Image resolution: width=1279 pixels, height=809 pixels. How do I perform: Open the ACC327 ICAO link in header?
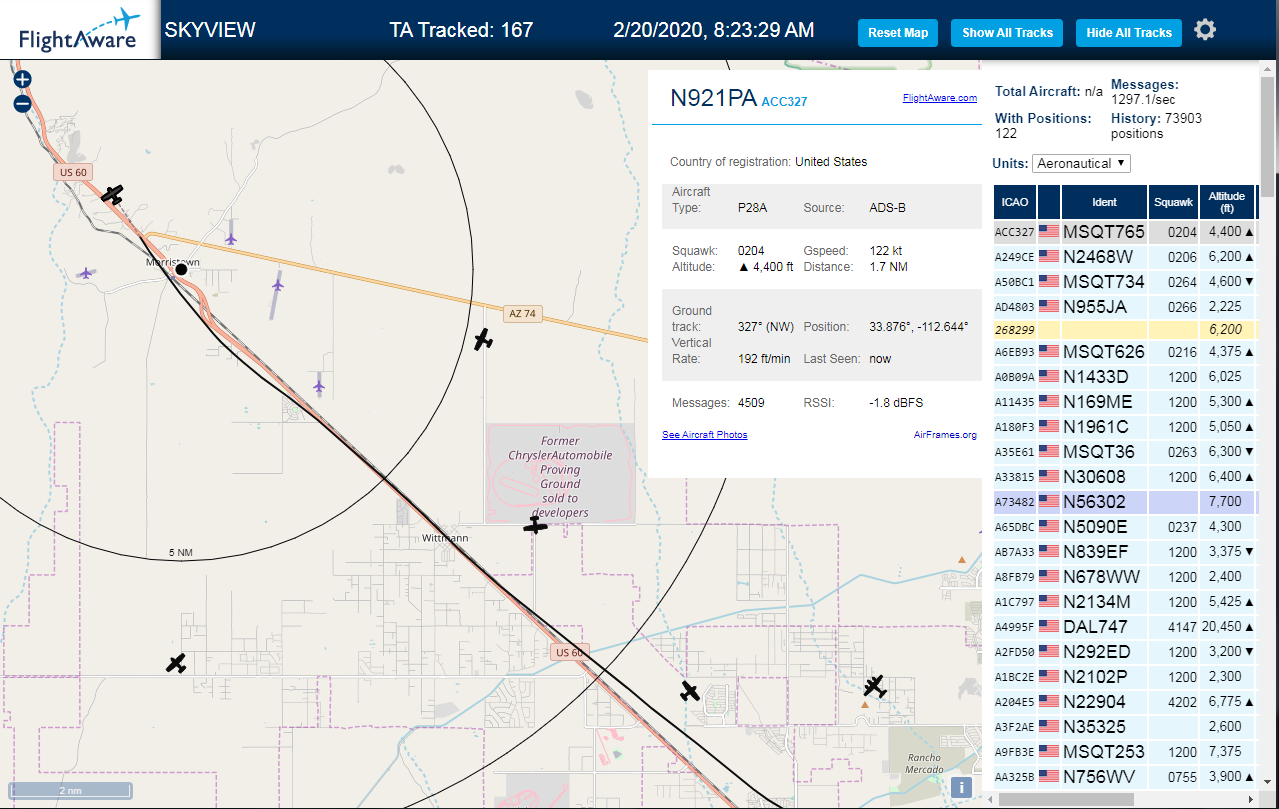784,102
